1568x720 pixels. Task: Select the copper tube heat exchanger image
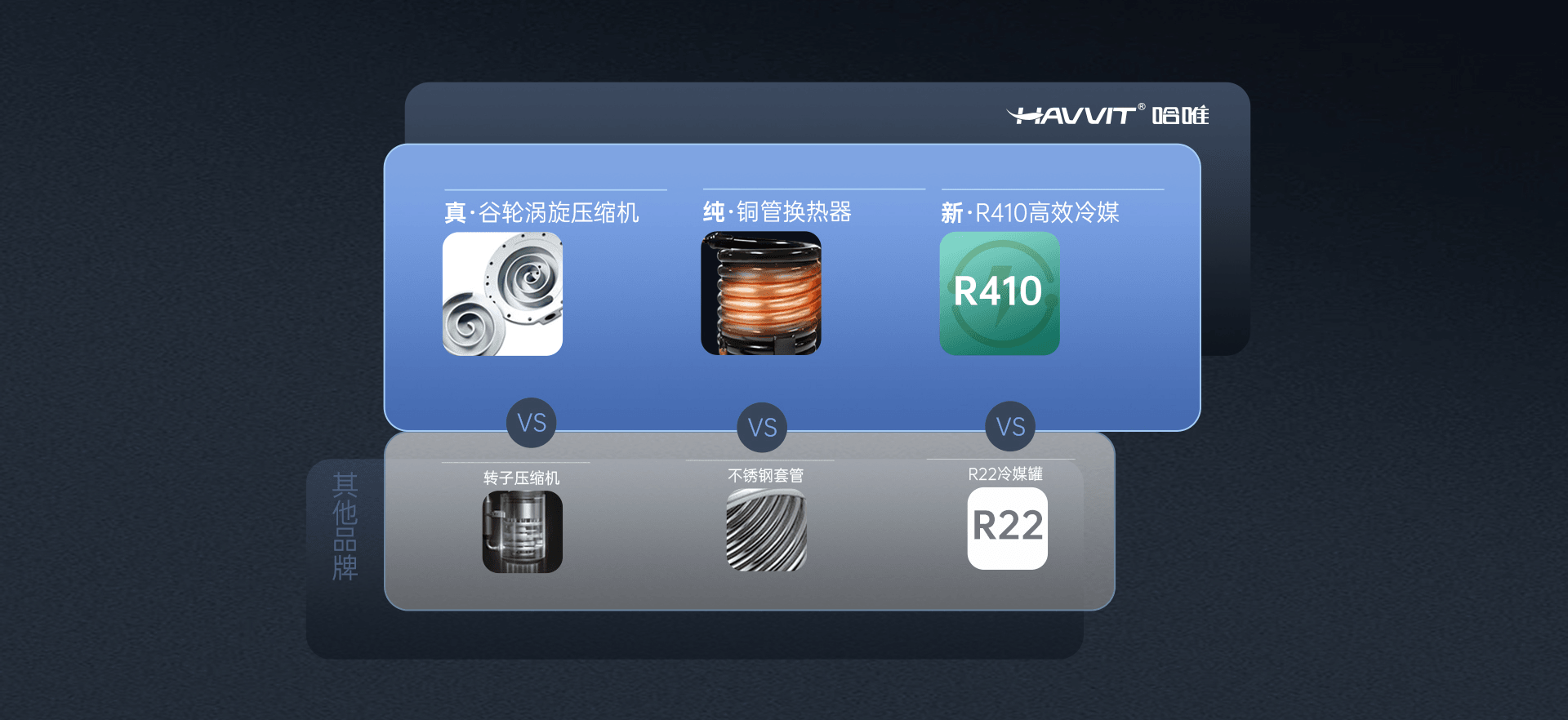[761, 293]
